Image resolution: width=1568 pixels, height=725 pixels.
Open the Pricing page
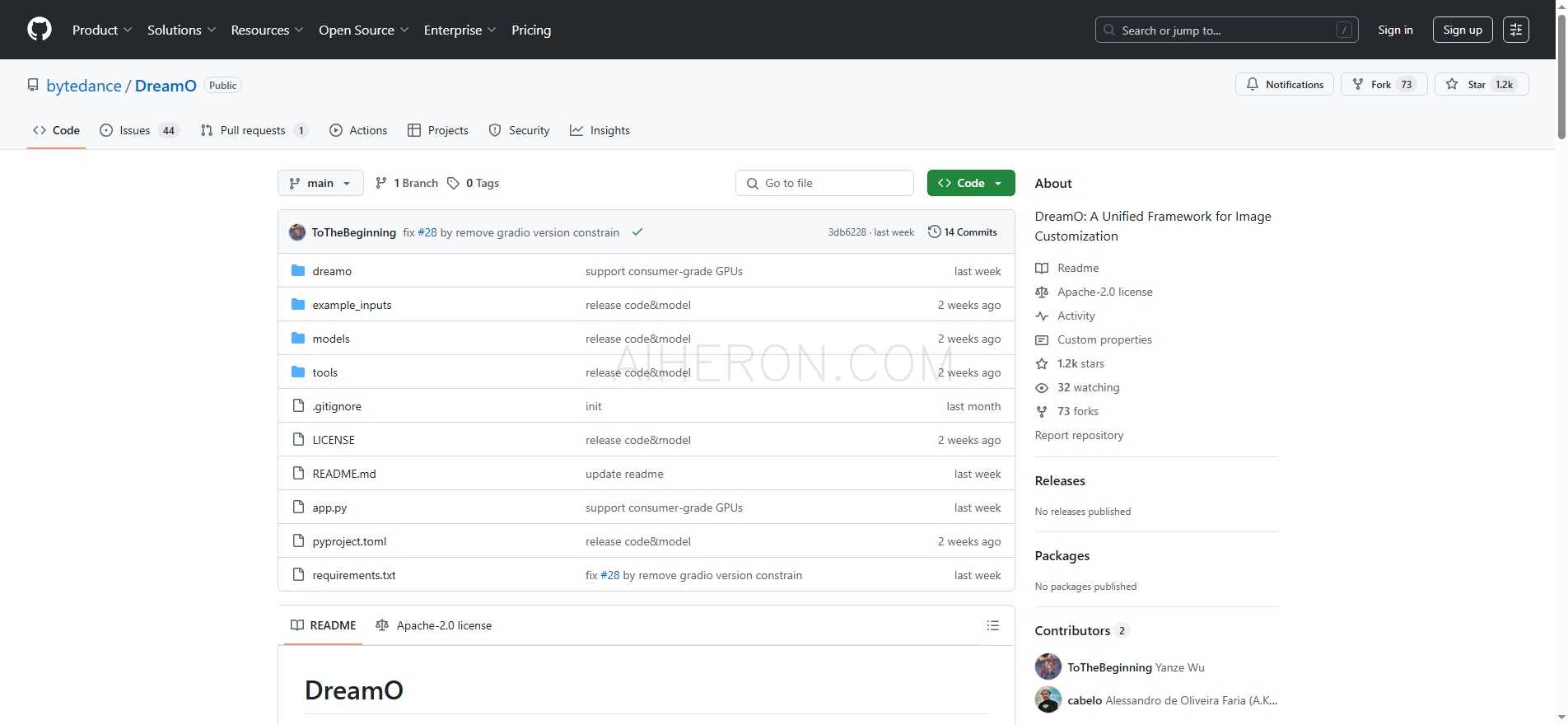pyautogui.click(x=531, y=30)
